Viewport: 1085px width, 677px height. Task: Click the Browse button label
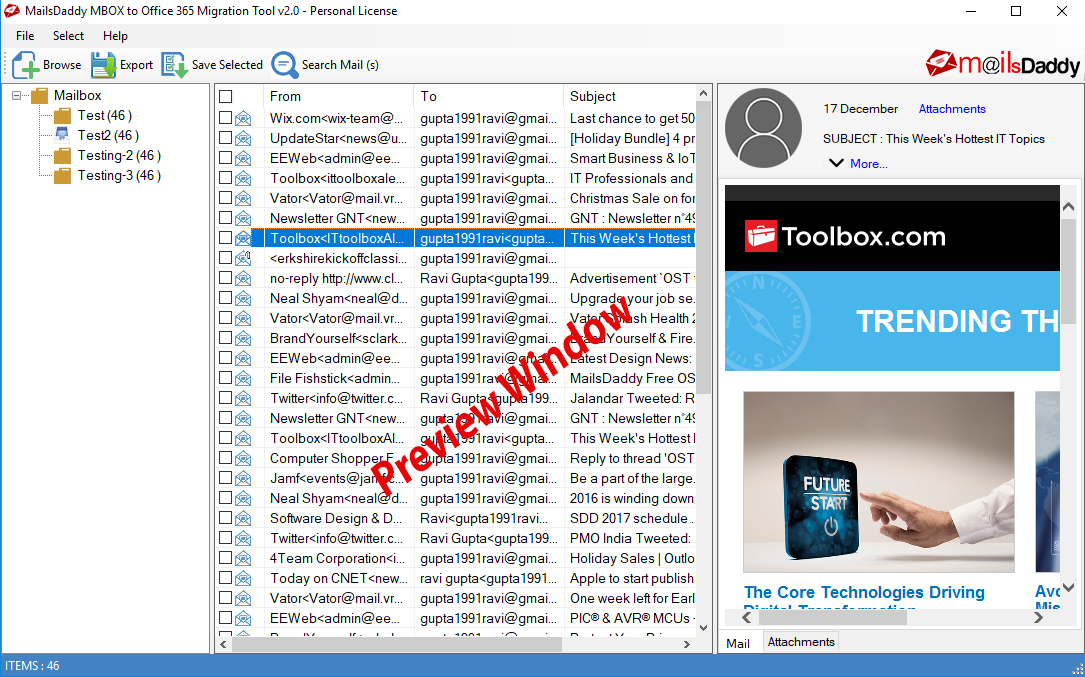tap(62, 65)
